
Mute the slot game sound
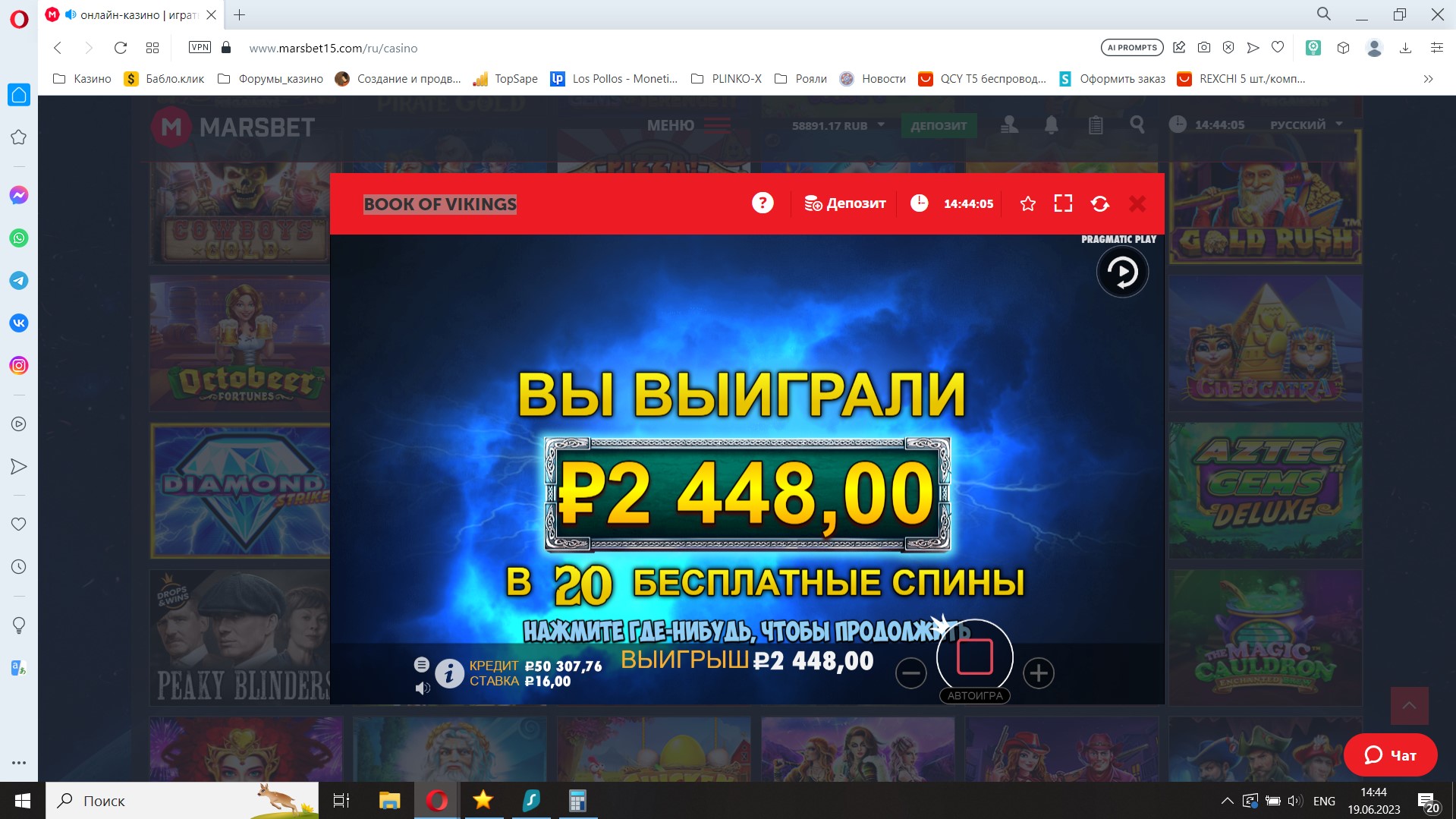click(423, 688)
